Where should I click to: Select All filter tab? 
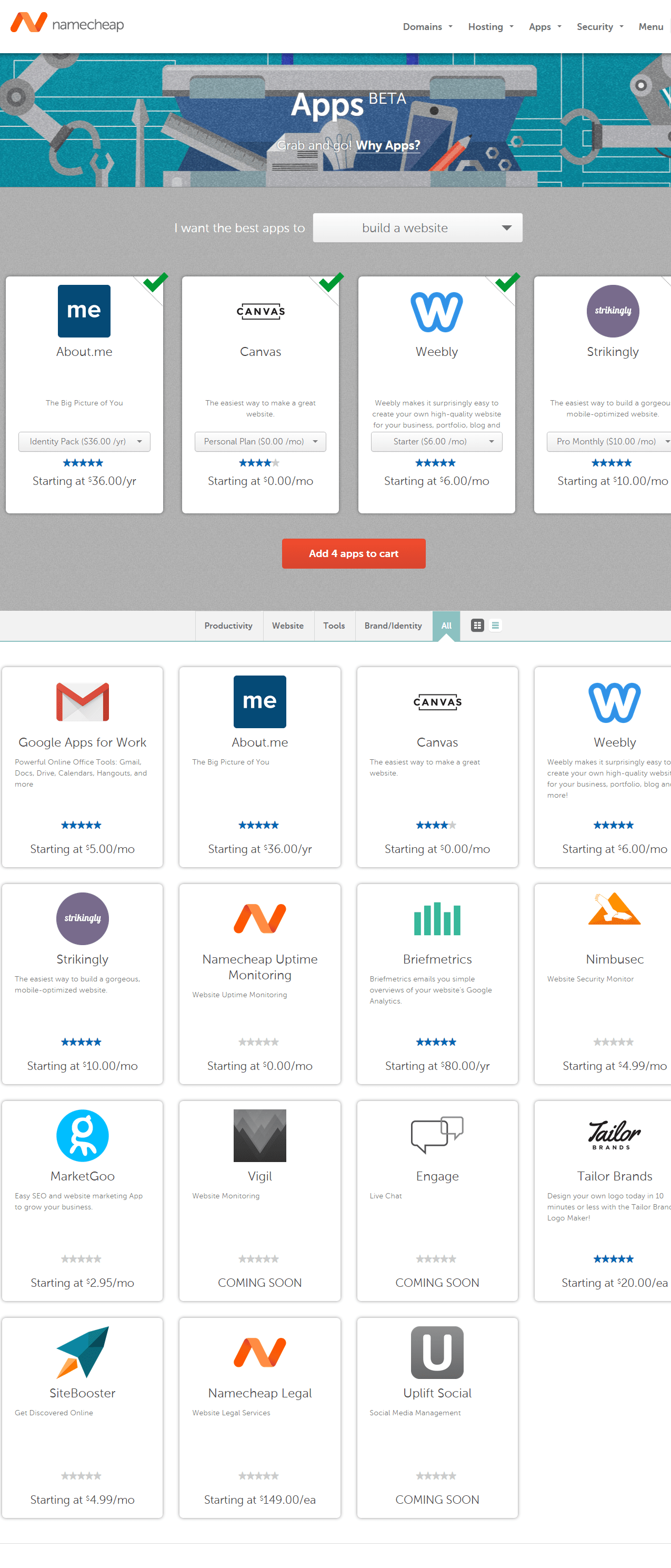click(446, 626)
